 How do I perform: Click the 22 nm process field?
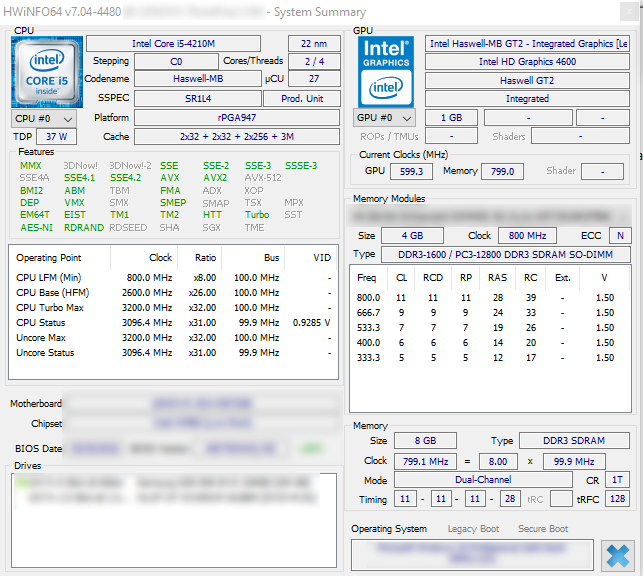(314, 43)
